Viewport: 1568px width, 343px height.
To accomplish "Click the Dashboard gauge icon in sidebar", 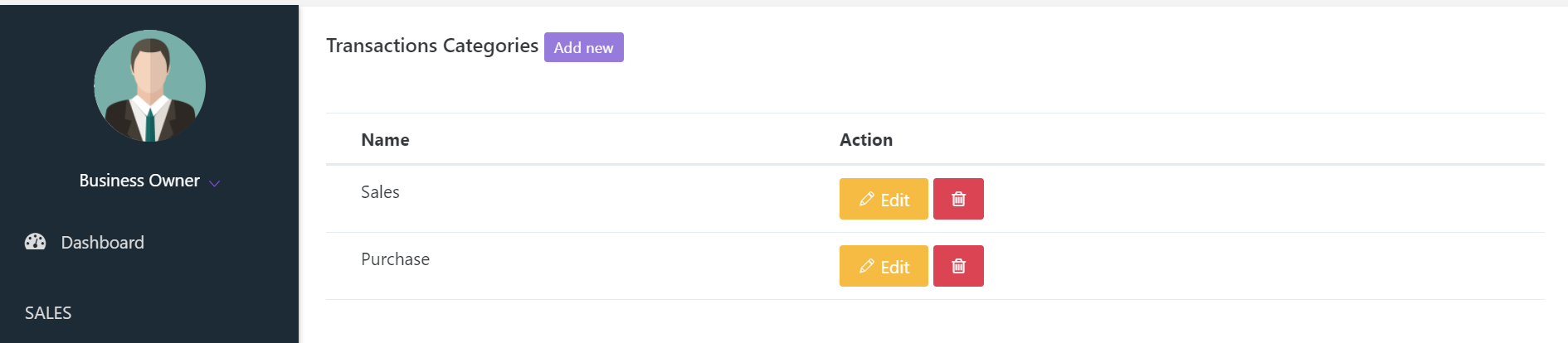I will (35, 242).
